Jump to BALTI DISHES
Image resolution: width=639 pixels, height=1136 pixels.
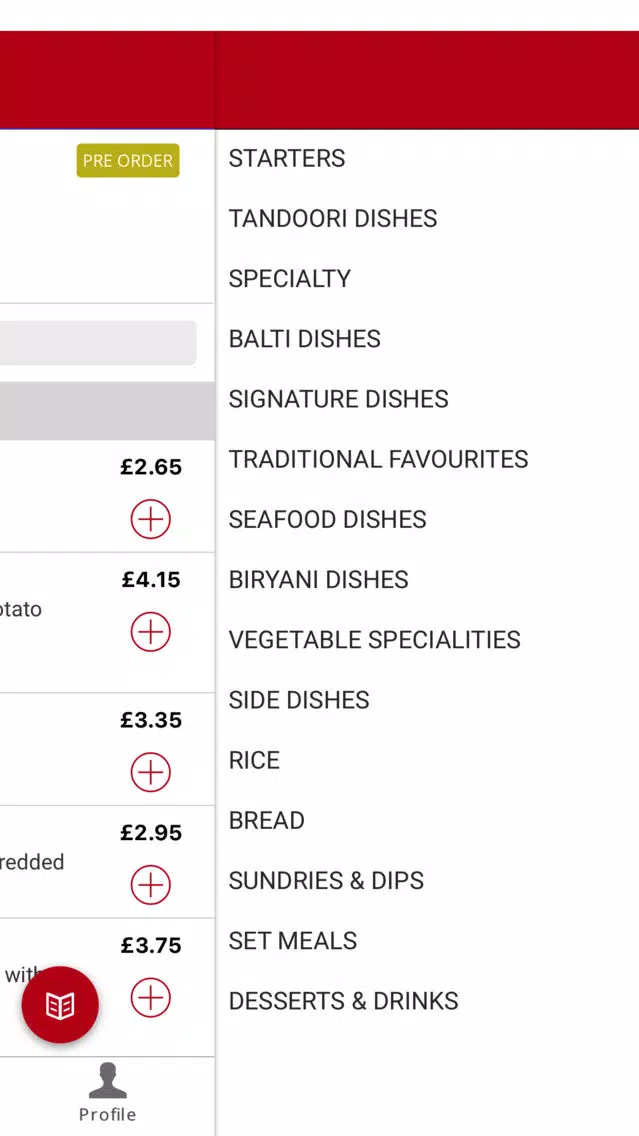point(305,339)
